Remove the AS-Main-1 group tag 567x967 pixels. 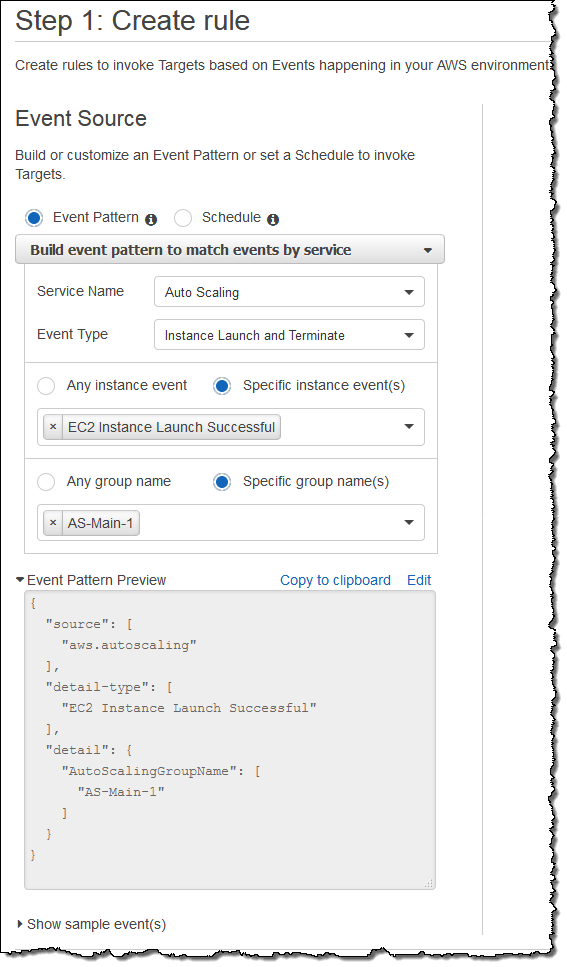(53, 523)
